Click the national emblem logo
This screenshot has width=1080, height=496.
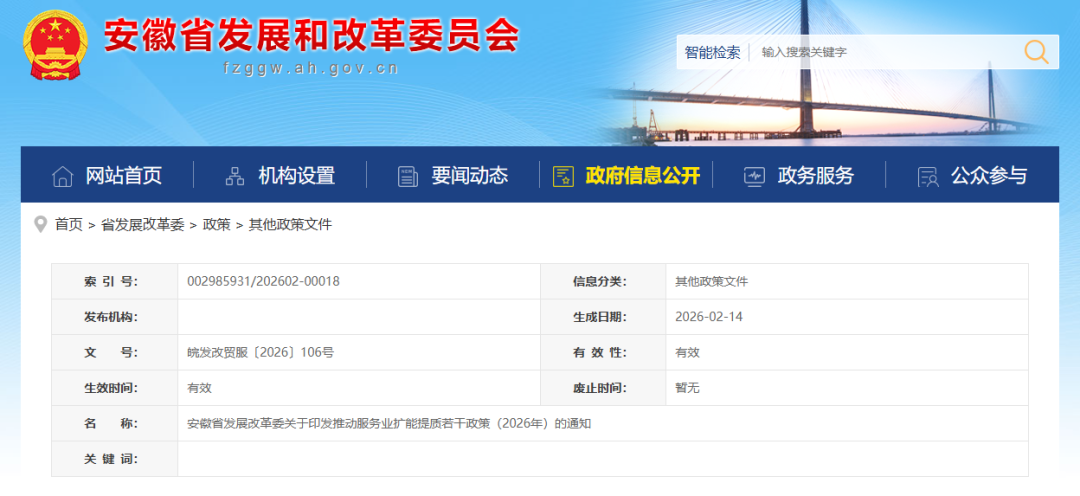[56, 45]
